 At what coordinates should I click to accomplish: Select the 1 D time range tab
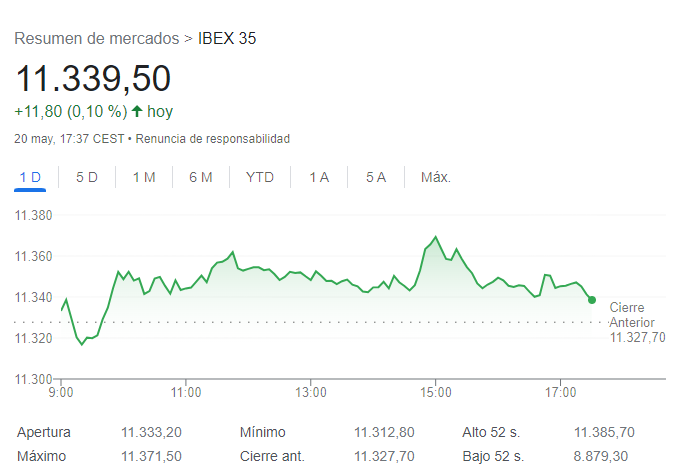click(30, 178)
